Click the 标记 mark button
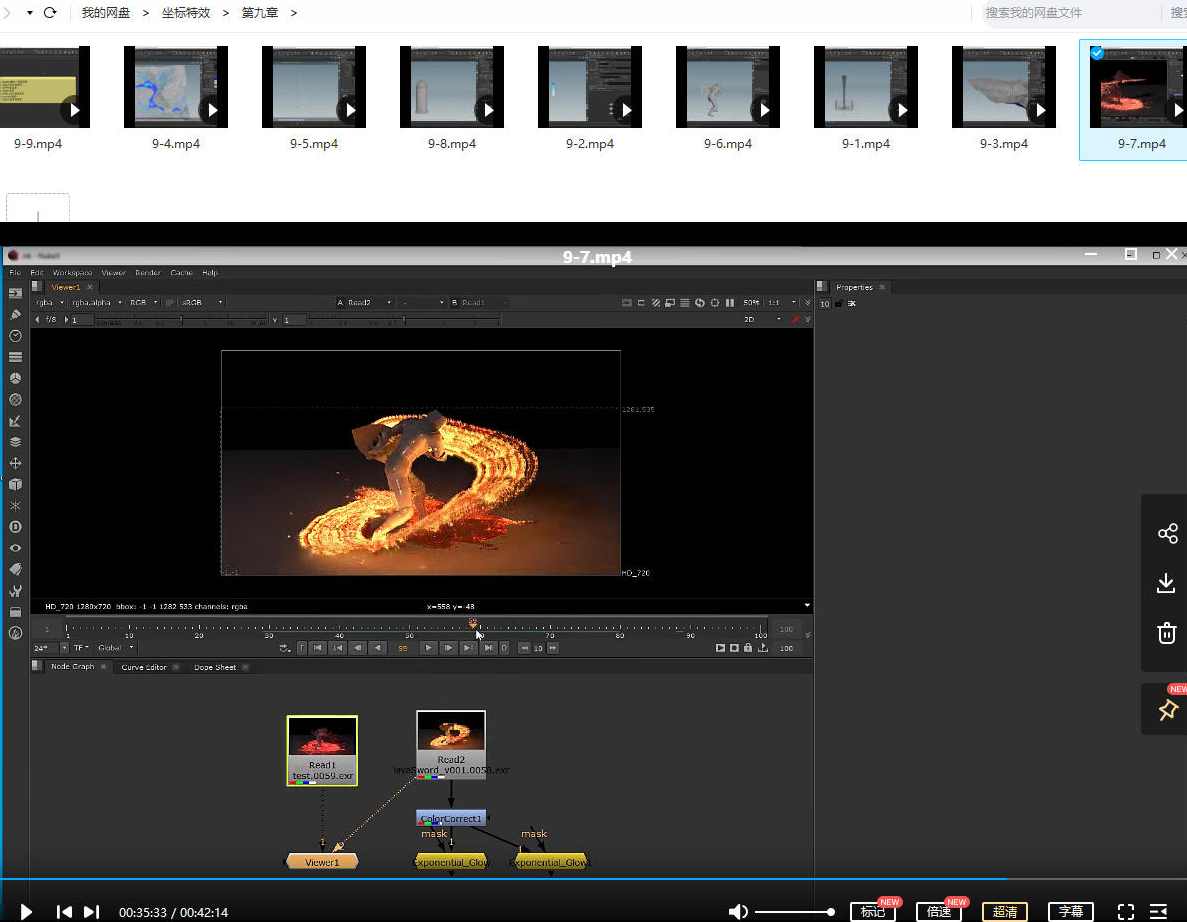 coord(873,911)
